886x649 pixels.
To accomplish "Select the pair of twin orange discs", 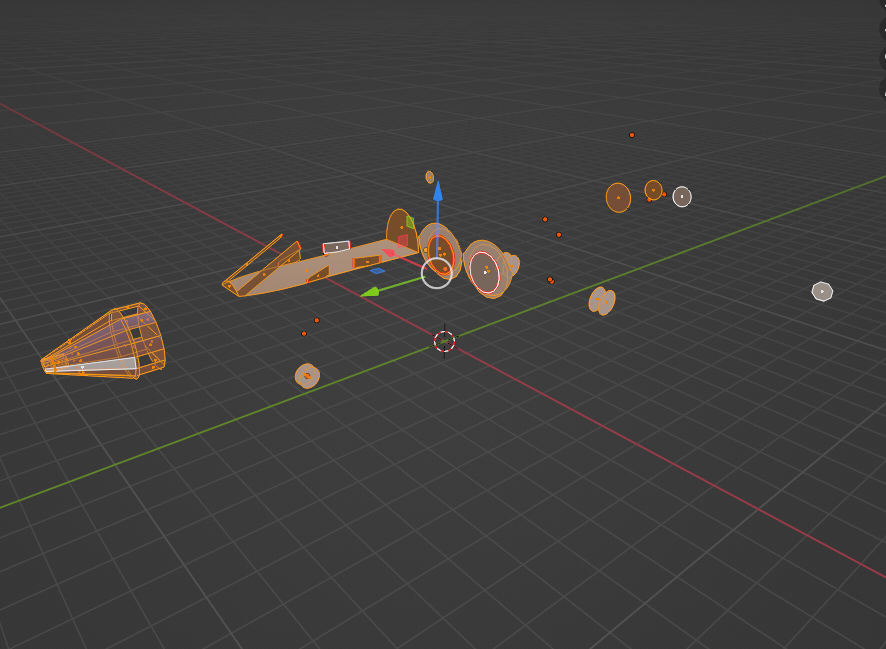I will click(x=602, y=300).
